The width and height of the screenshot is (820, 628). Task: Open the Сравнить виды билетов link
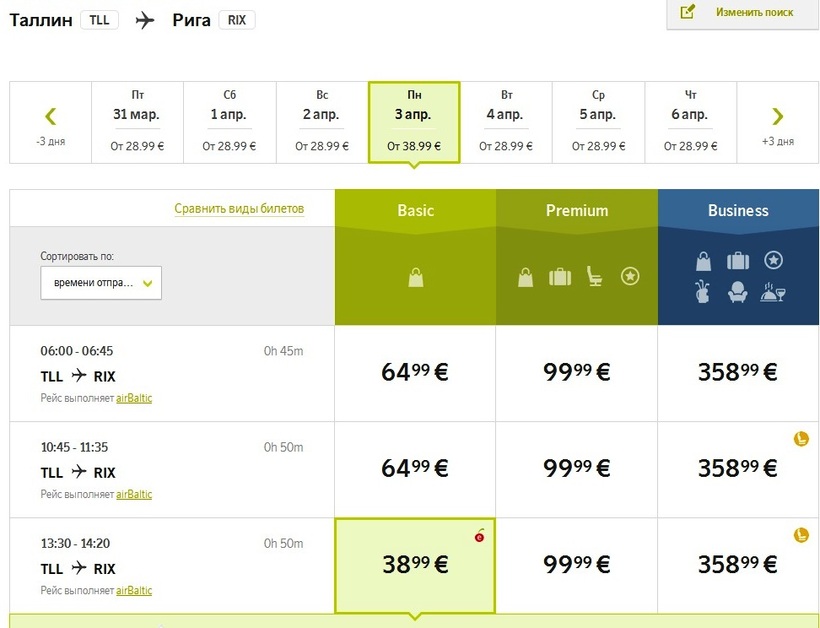coord(239,209)
